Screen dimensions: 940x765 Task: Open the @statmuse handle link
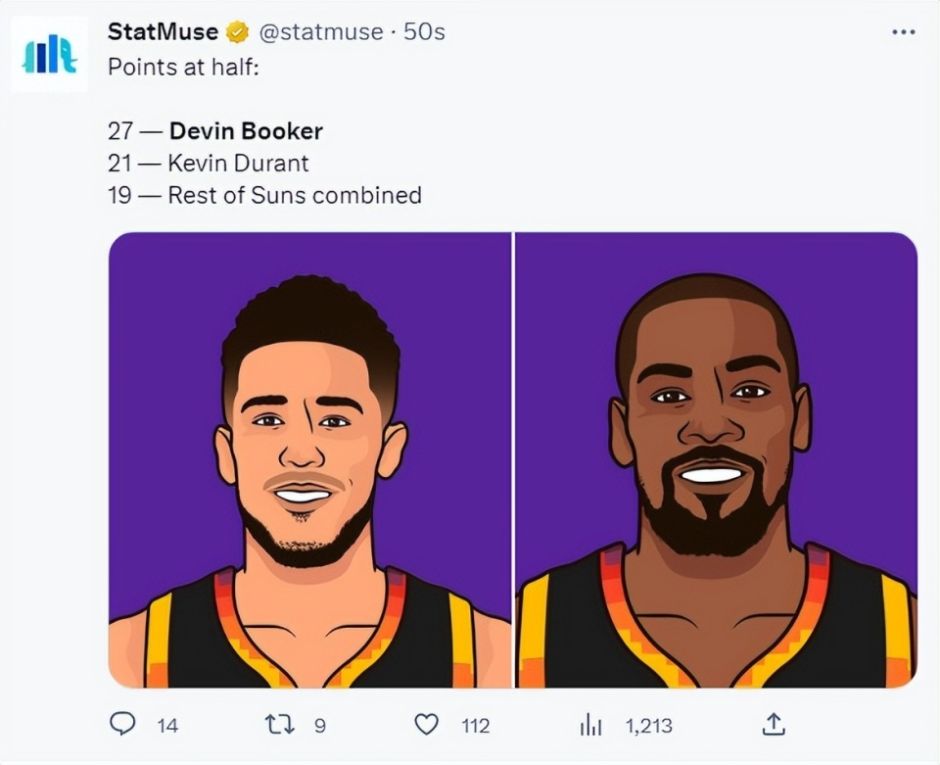pos(320,32)
